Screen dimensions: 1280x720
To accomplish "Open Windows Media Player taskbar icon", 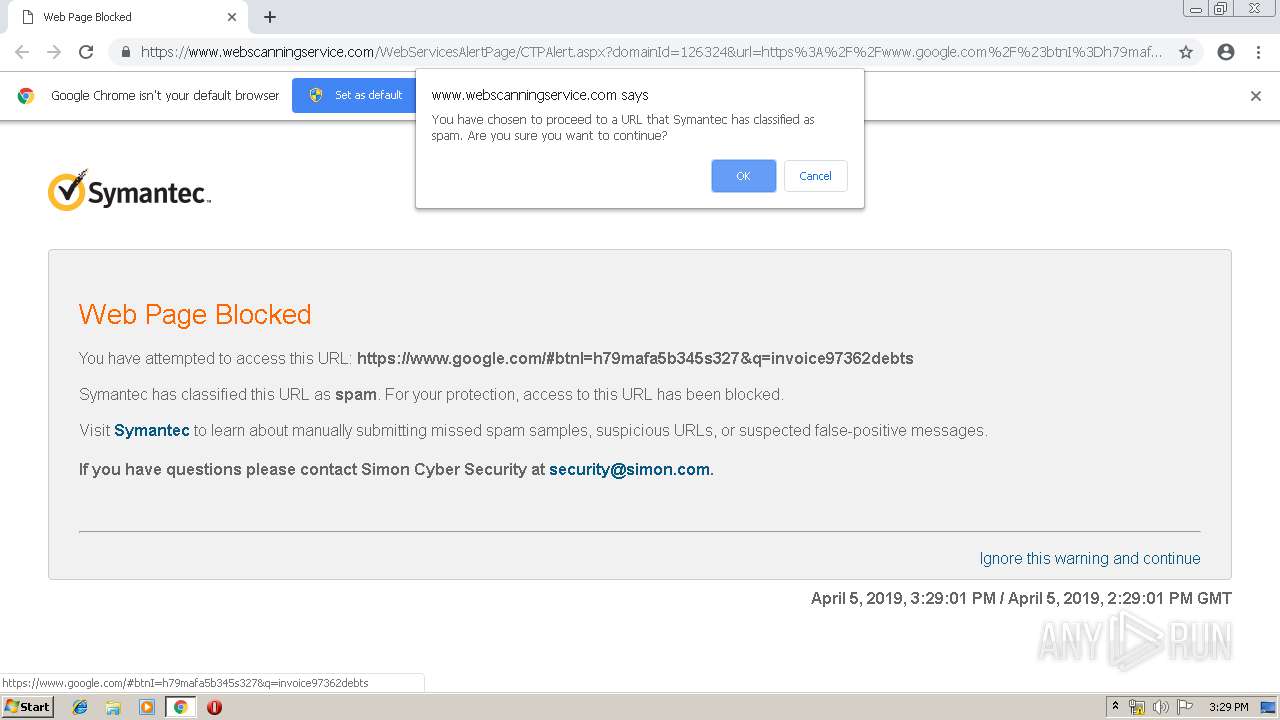I will [x=147, y=707].
